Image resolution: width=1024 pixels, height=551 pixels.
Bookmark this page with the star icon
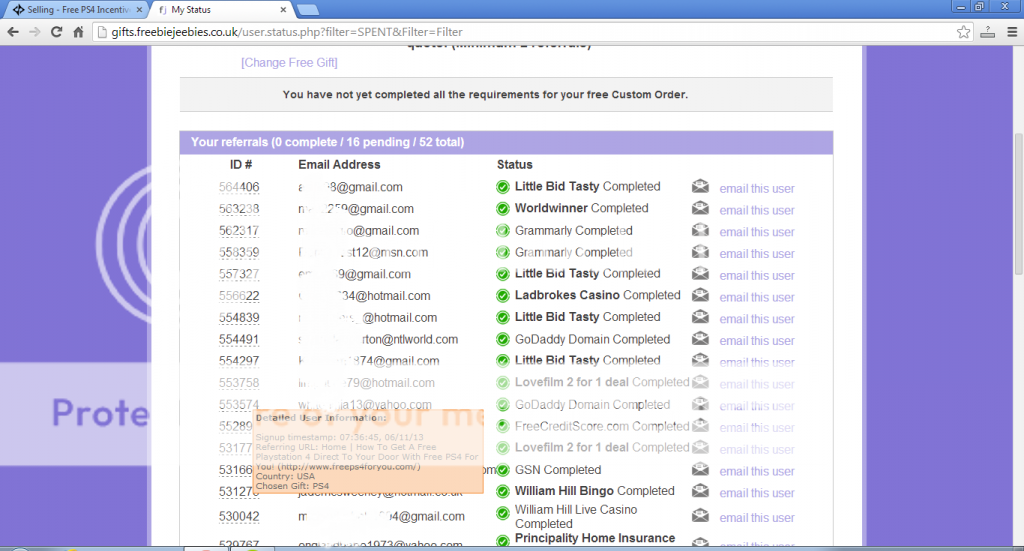(x=963, y=32)
